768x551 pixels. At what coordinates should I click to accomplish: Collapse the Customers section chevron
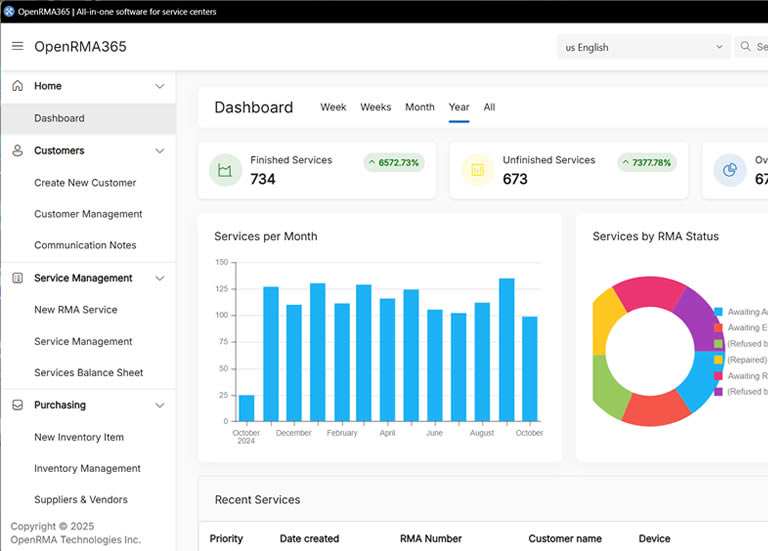159,151
